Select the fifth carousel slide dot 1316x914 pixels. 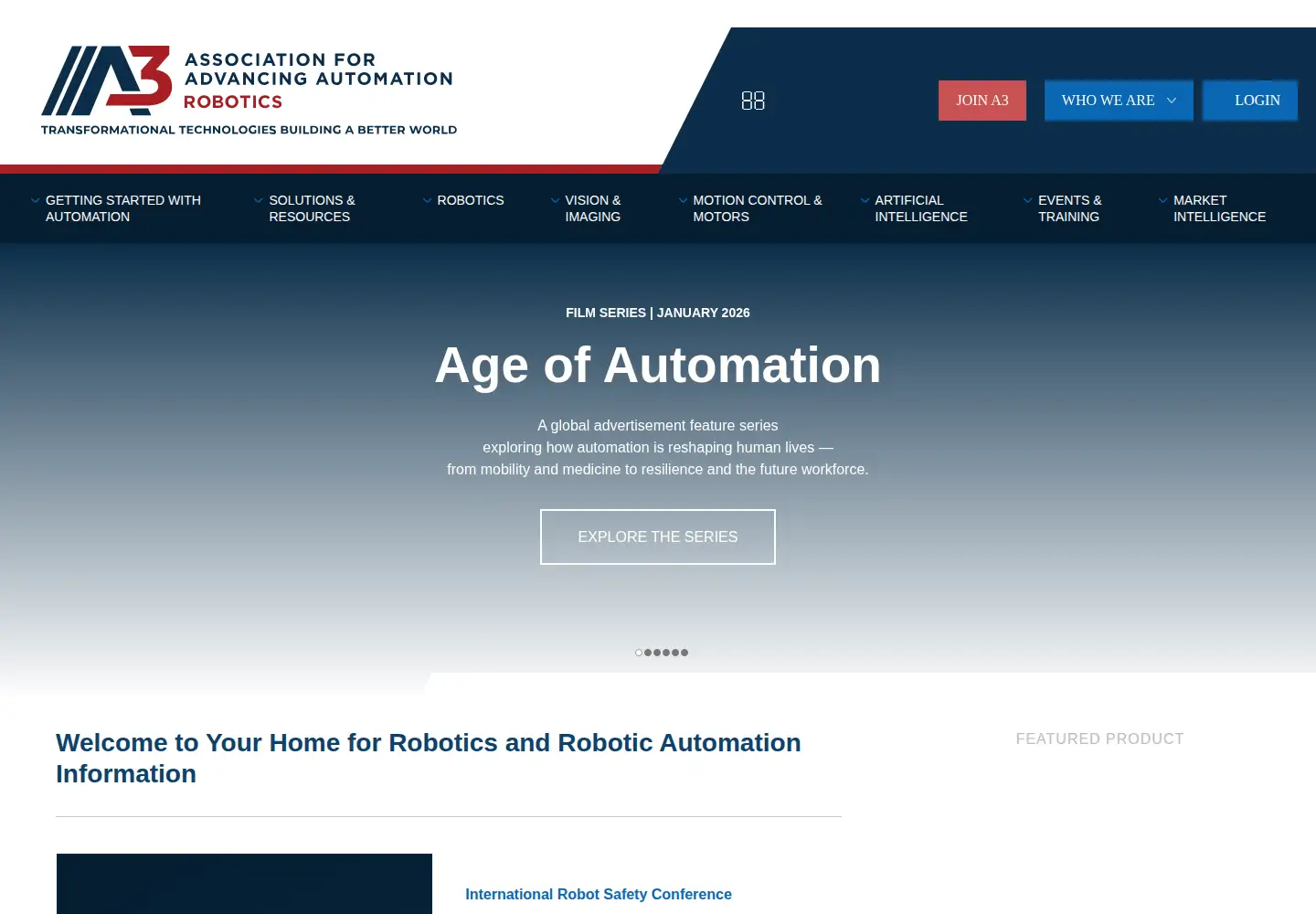coord(675,653)
